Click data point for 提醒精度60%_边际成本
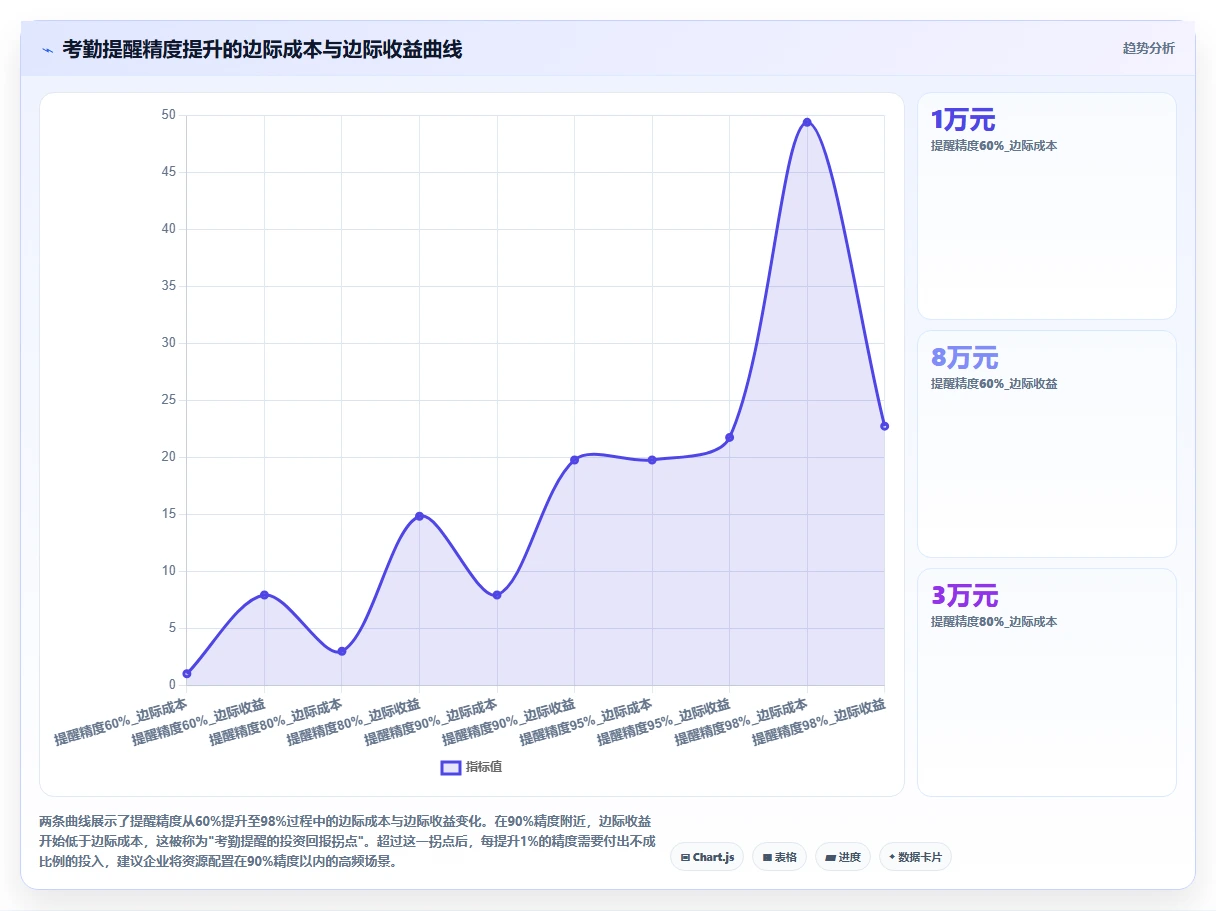Image resolution: width=1216 pixels, height=911 pixels. click(187, 674)
